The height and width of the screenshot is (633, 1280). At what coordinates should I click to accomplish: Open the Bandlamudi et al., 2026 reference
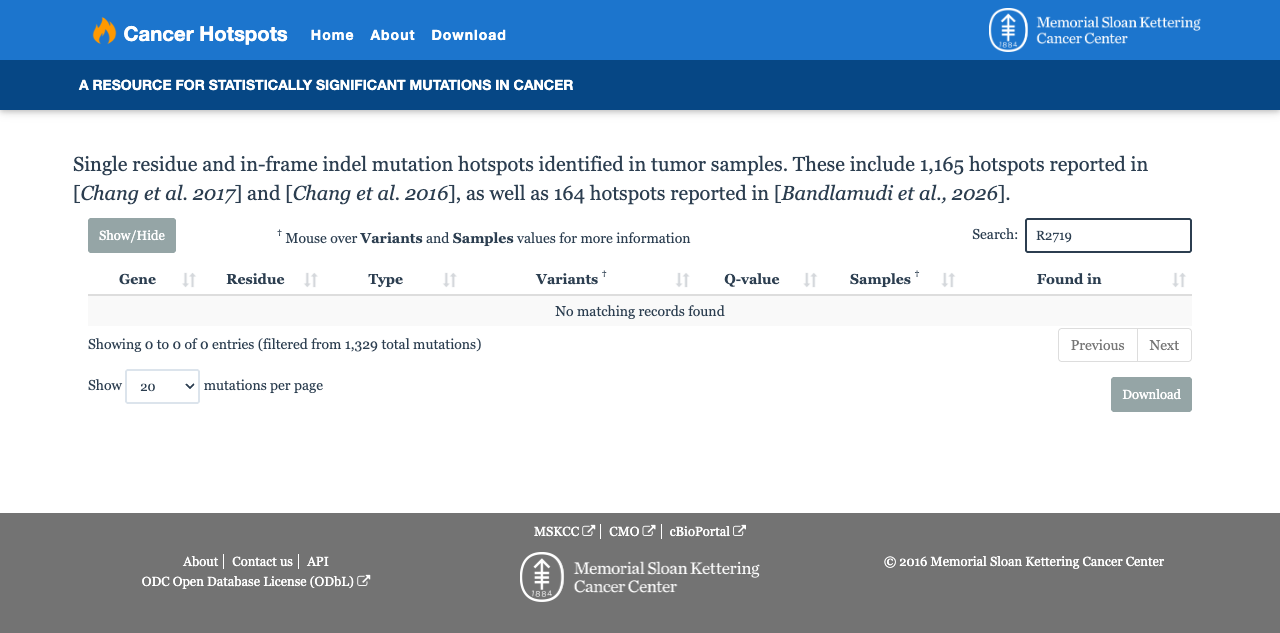[x=890, y=193]
